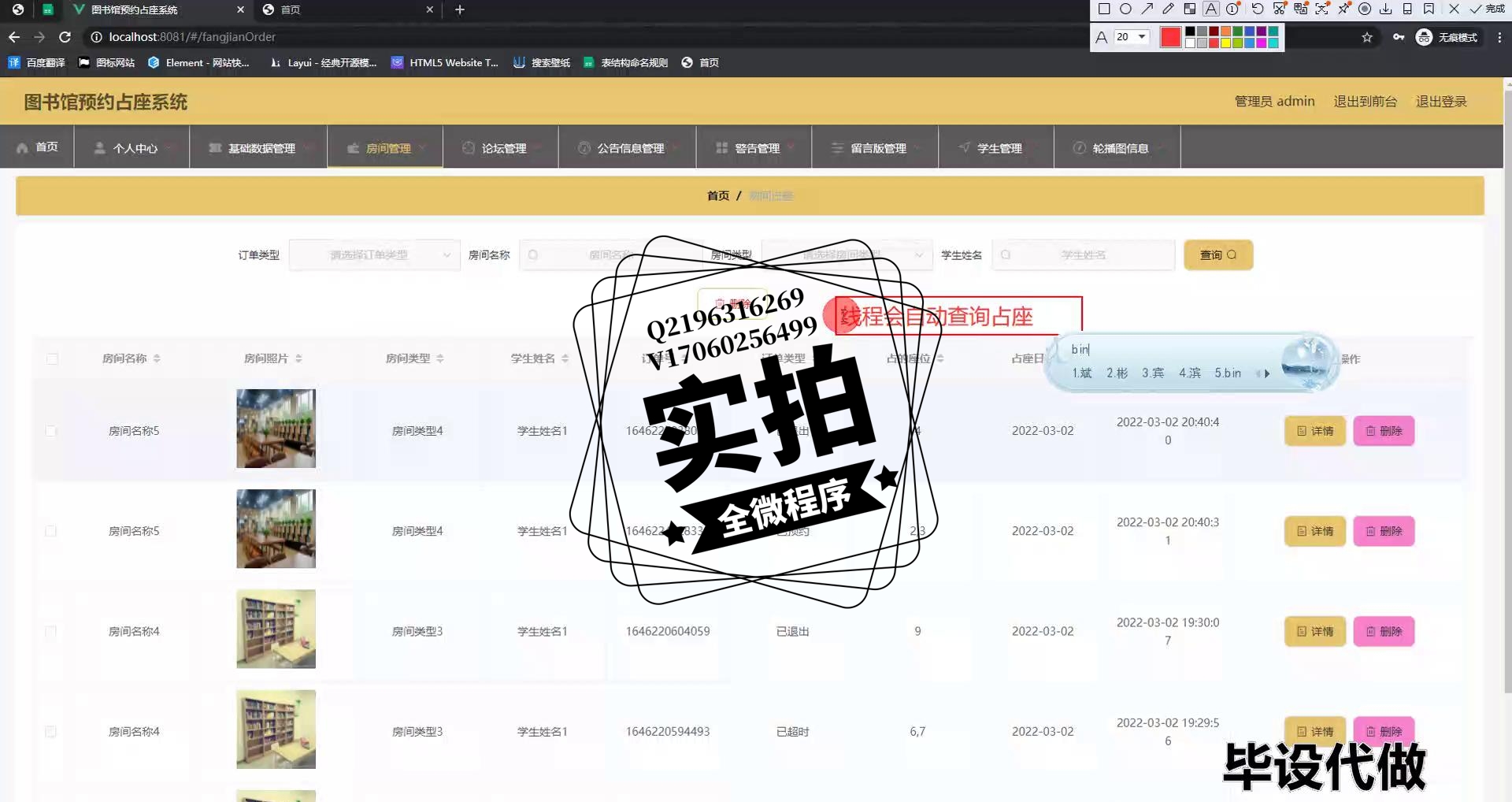Expand the 论坛管理 menu
Image resolution: width=1512 pixels, height=802 pixels.
[501, 147]
